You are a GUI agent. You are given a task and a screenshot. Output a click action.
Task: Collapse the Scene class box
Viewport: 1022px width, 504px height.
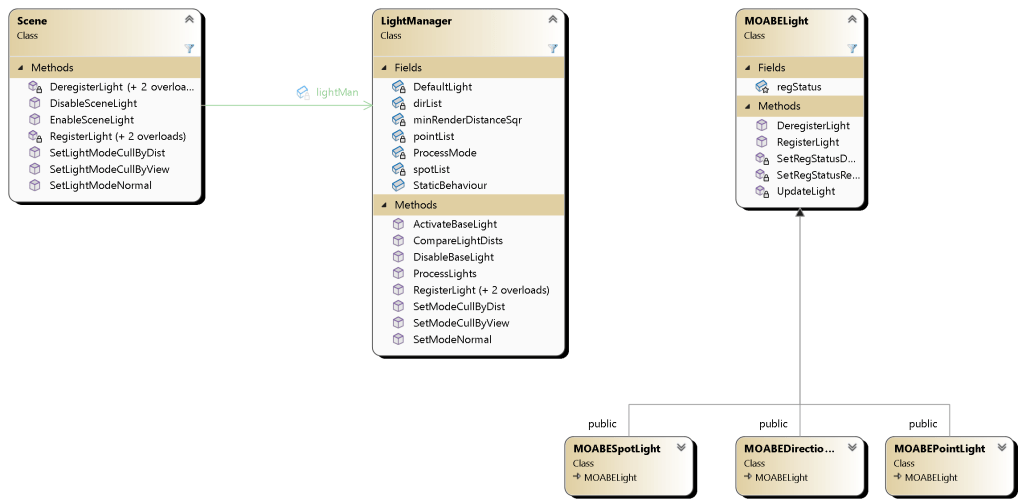click(189, 19)
